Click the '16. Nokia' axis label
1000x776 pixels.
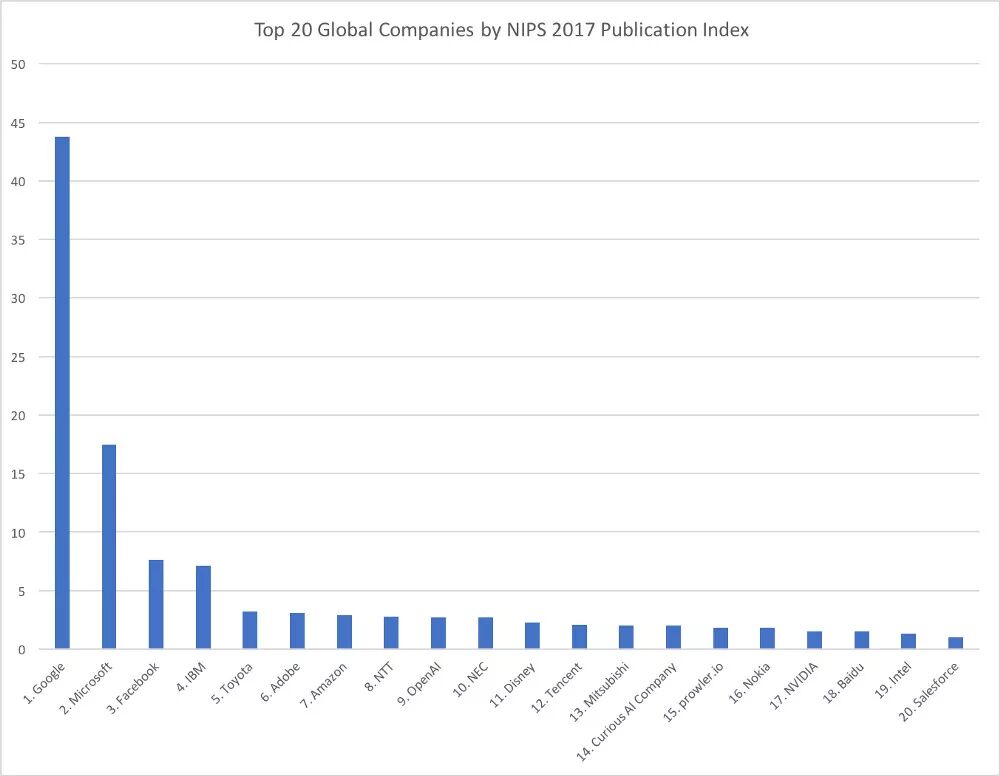[750, 683]
